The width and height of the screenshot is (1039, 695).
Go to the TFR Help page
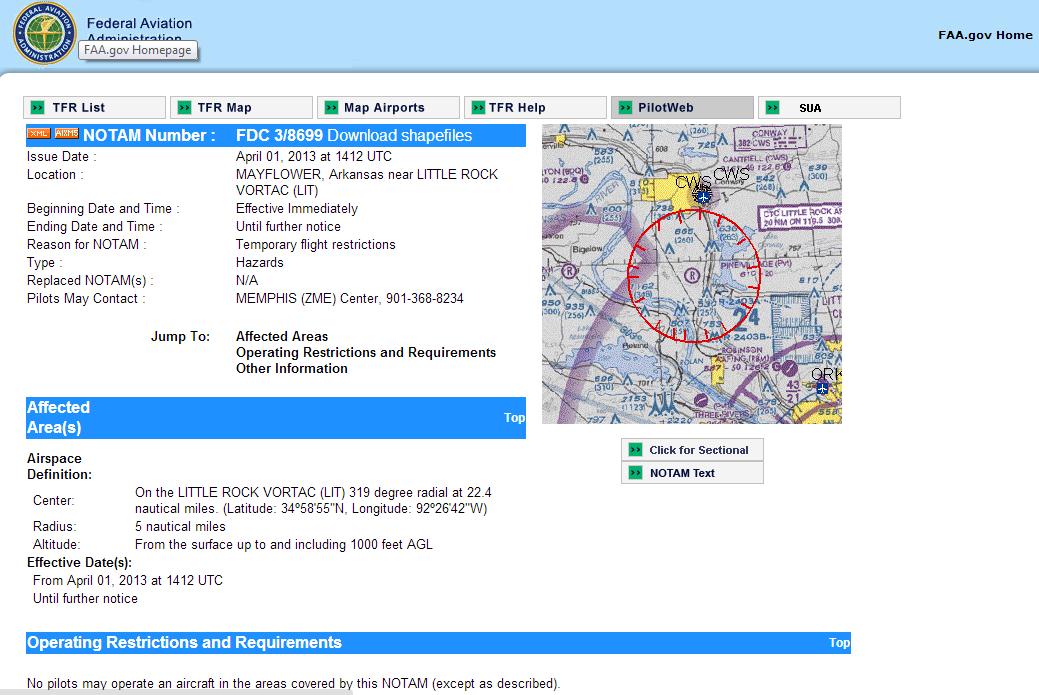click(x=517, y=108)
